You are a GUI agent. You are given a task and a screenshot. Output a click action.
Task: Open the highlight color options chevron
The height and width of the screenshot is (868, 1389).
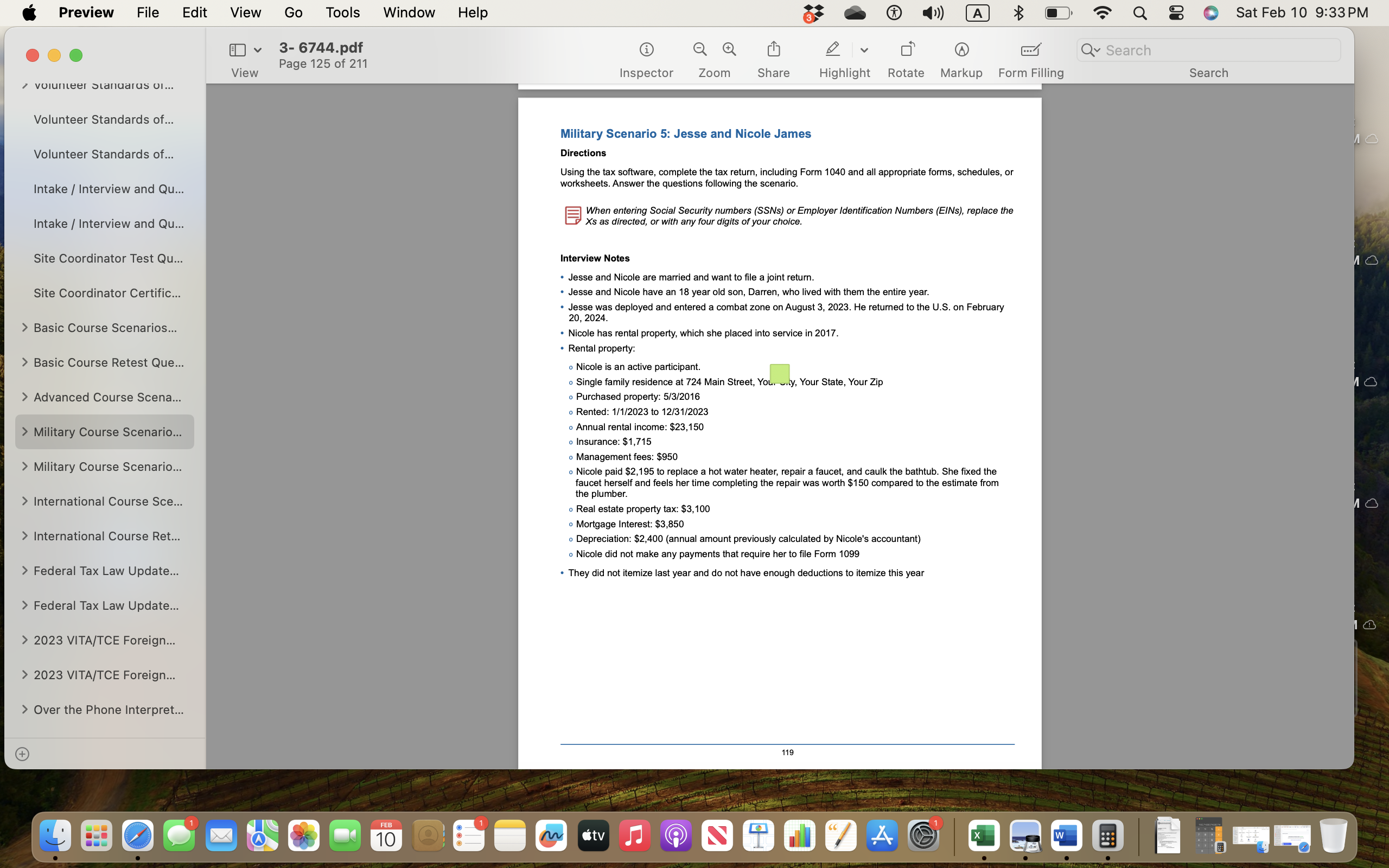pos(864,50)
